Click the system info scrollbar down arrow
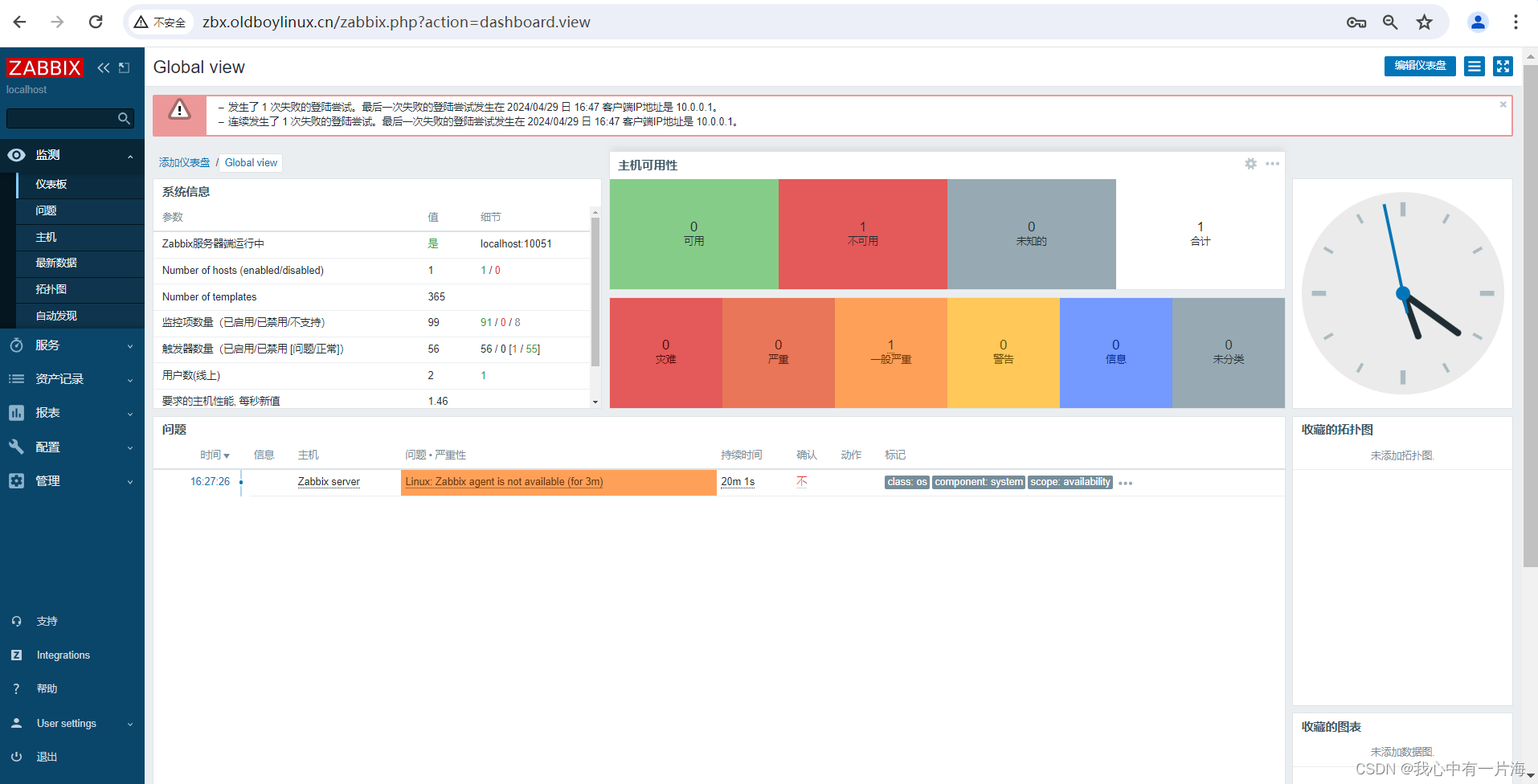 (595, 402)
